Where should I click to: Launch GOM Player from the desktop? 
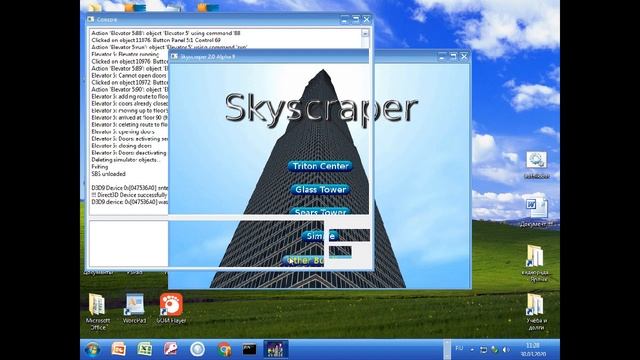click(171, 309)
